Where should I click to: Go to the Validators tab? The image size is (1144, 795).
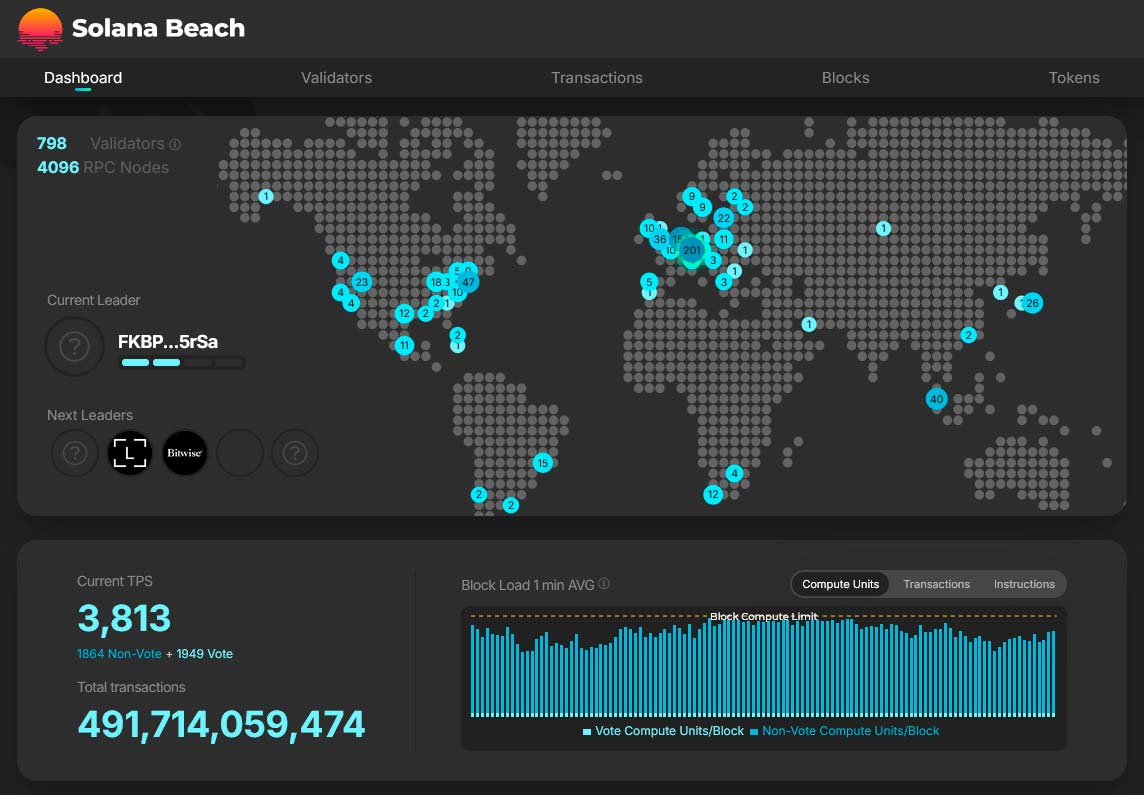(x=336, y=77)
